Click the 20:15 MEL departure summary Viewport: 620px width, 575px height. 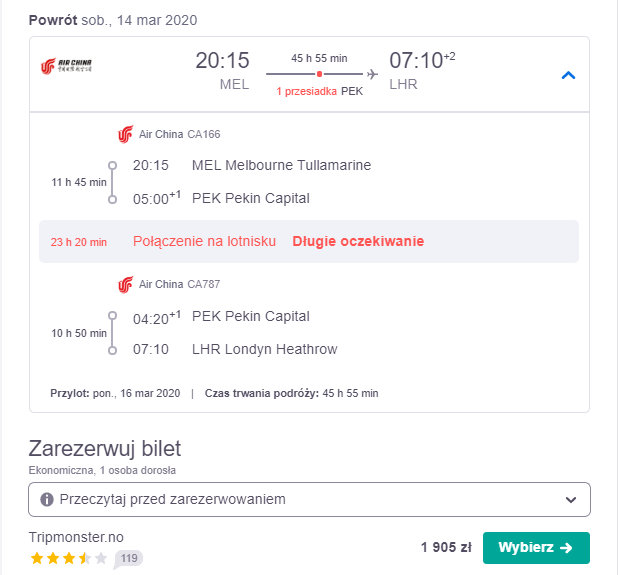click(x=222, y=71)
